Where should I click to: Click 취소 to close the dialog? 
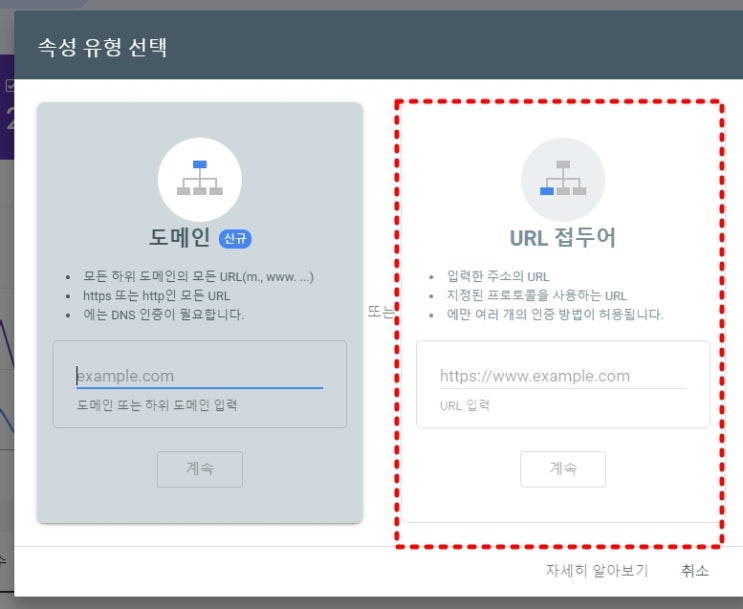click(x=695, y=570)
